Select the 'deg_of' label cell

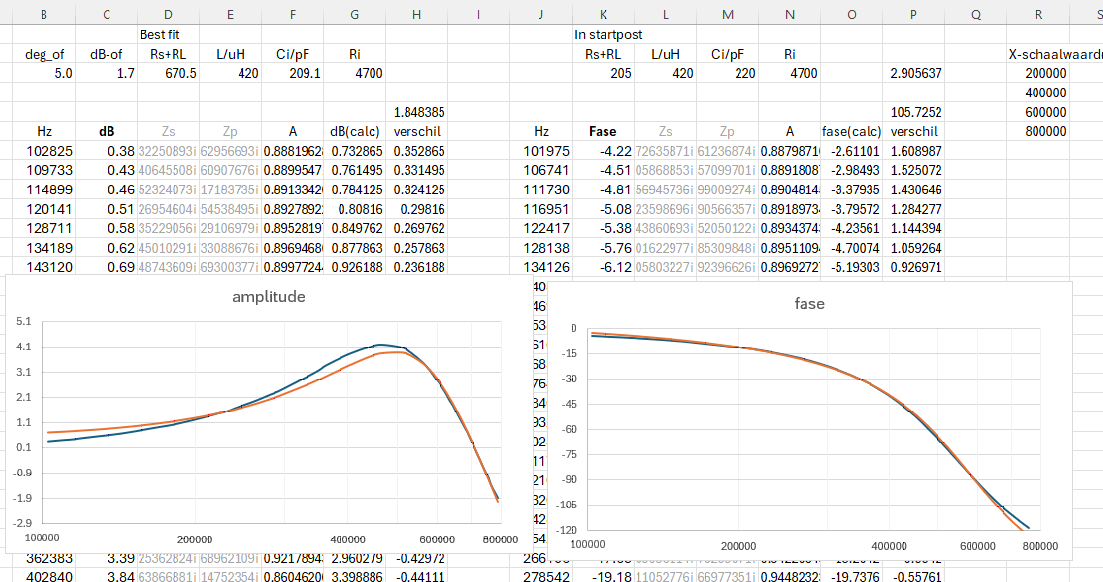point(44,54)
